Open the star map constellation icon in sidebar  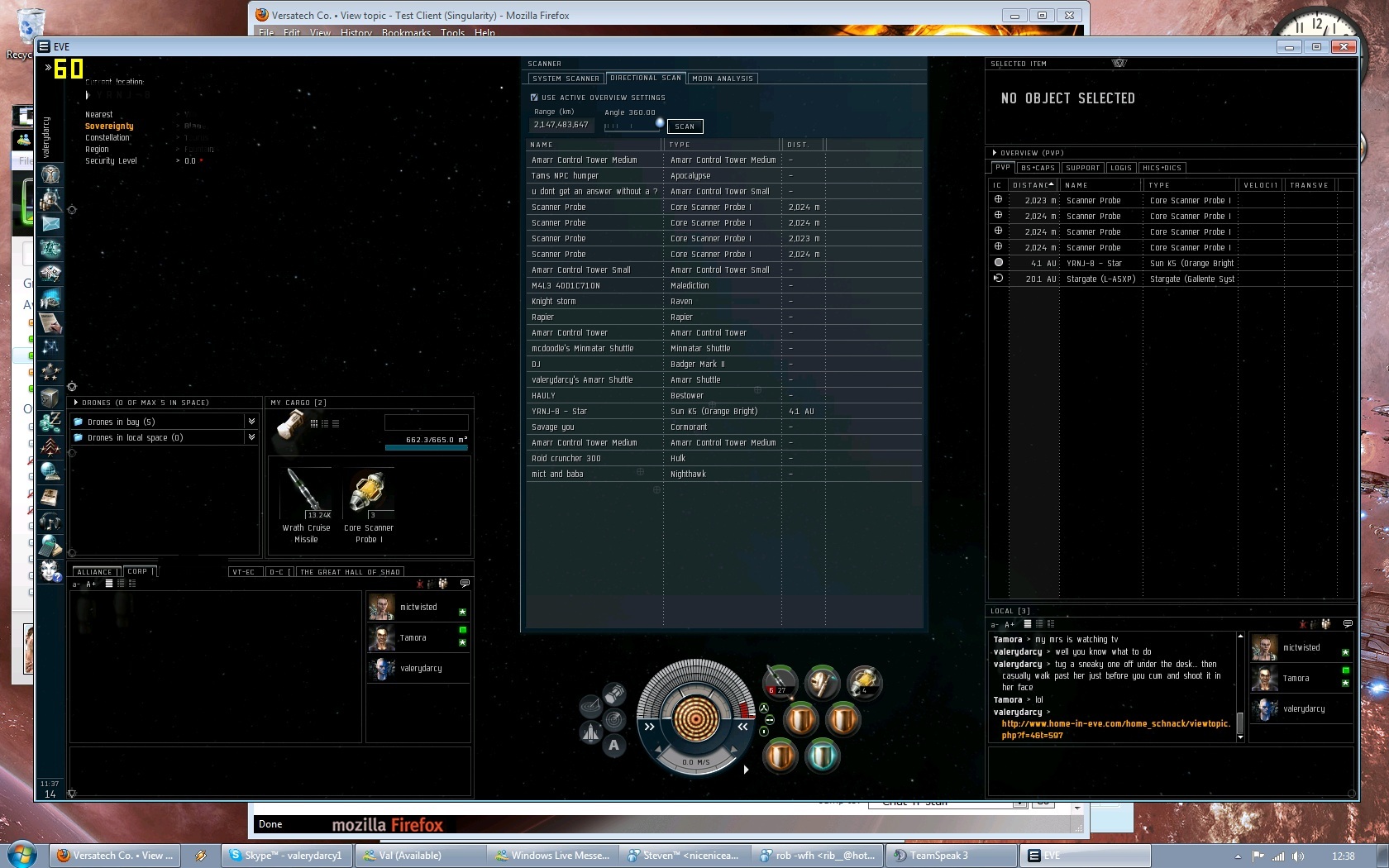click(x=50, y=347)
